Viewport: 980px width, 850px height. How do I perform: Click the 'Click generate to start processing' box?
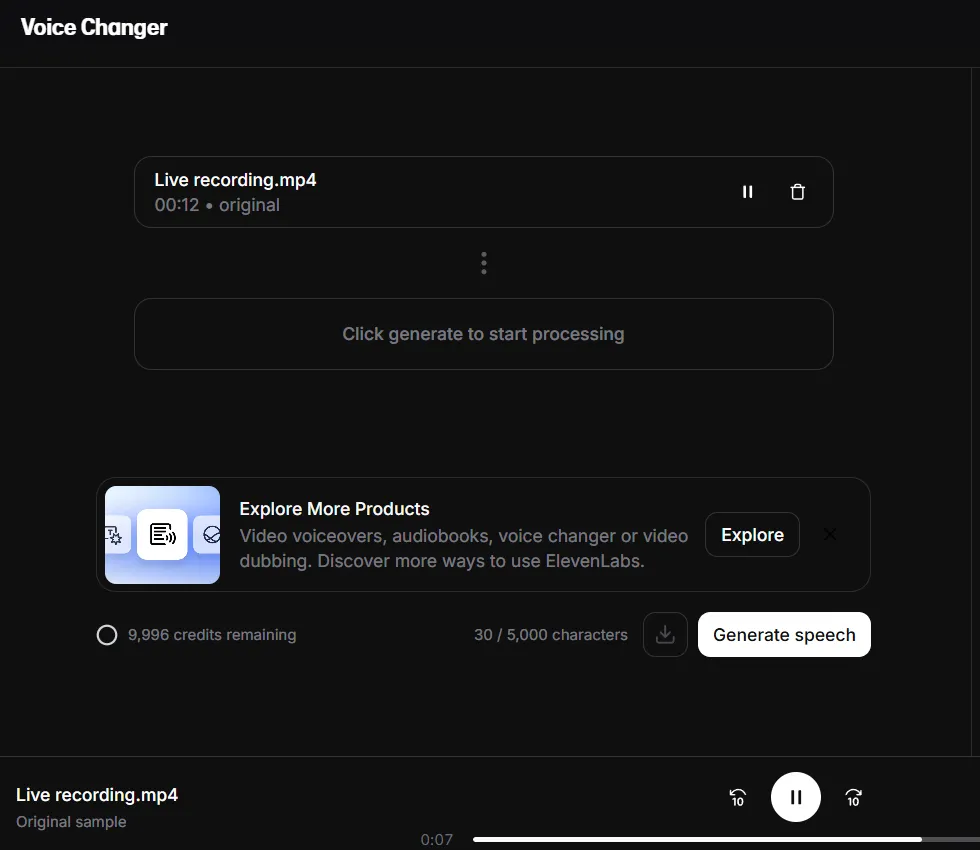[483, 334]
